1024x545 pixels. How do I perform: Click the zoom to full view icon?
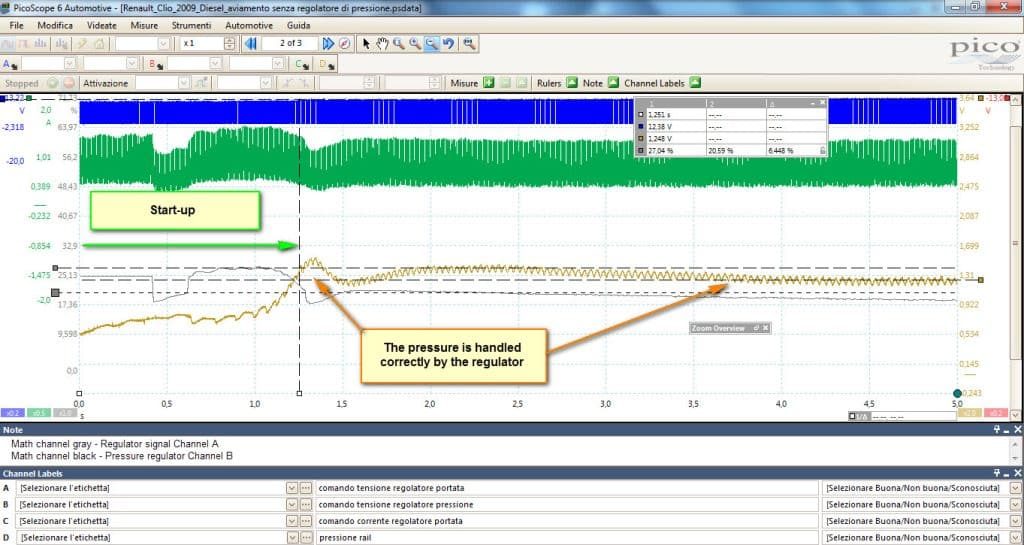[469, 44]
